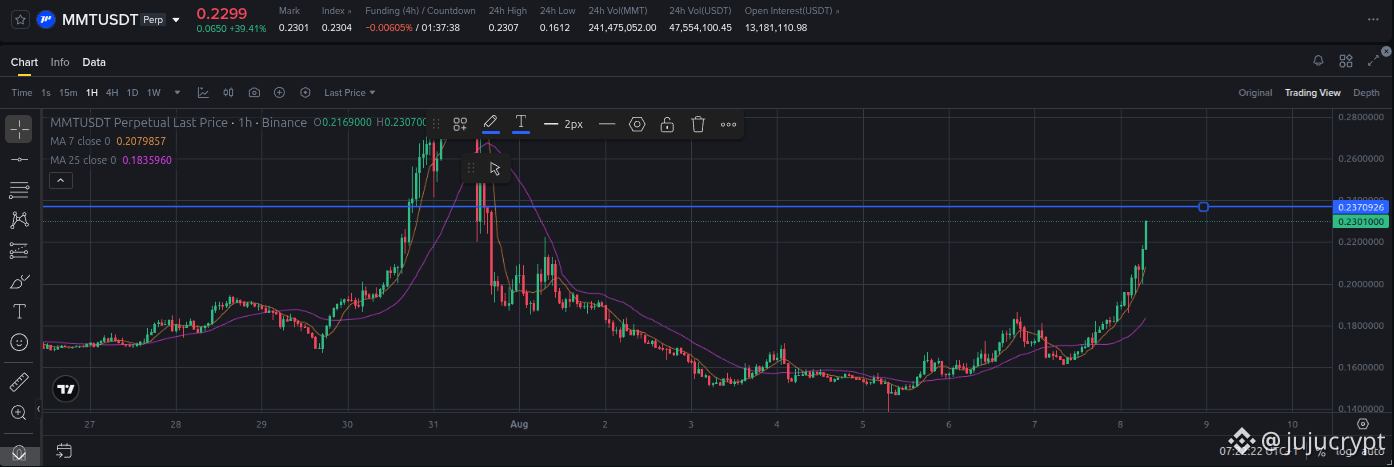
Task: Switch to the Info tab
Action: click(60, 62)
